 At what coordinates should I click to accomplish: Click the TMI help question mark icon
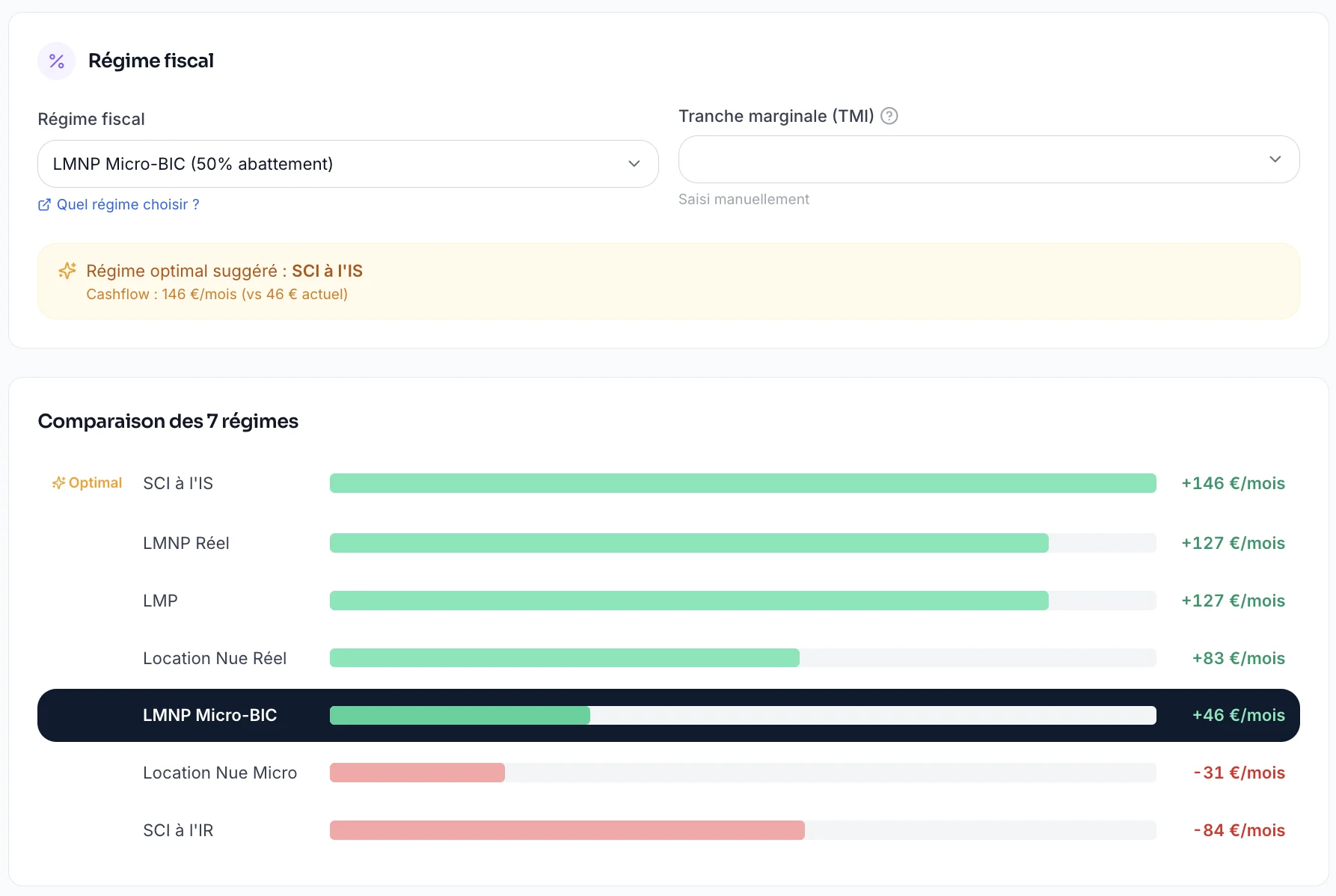[x=889, y=116]
